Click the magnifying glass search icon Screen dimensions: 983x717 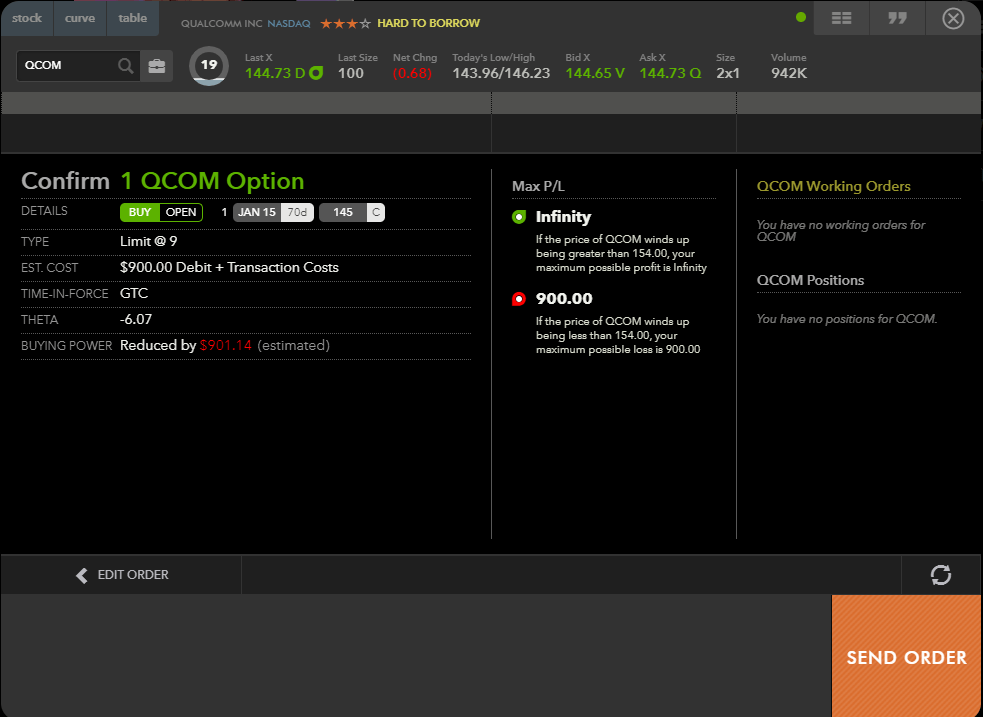tap(126, 66)
